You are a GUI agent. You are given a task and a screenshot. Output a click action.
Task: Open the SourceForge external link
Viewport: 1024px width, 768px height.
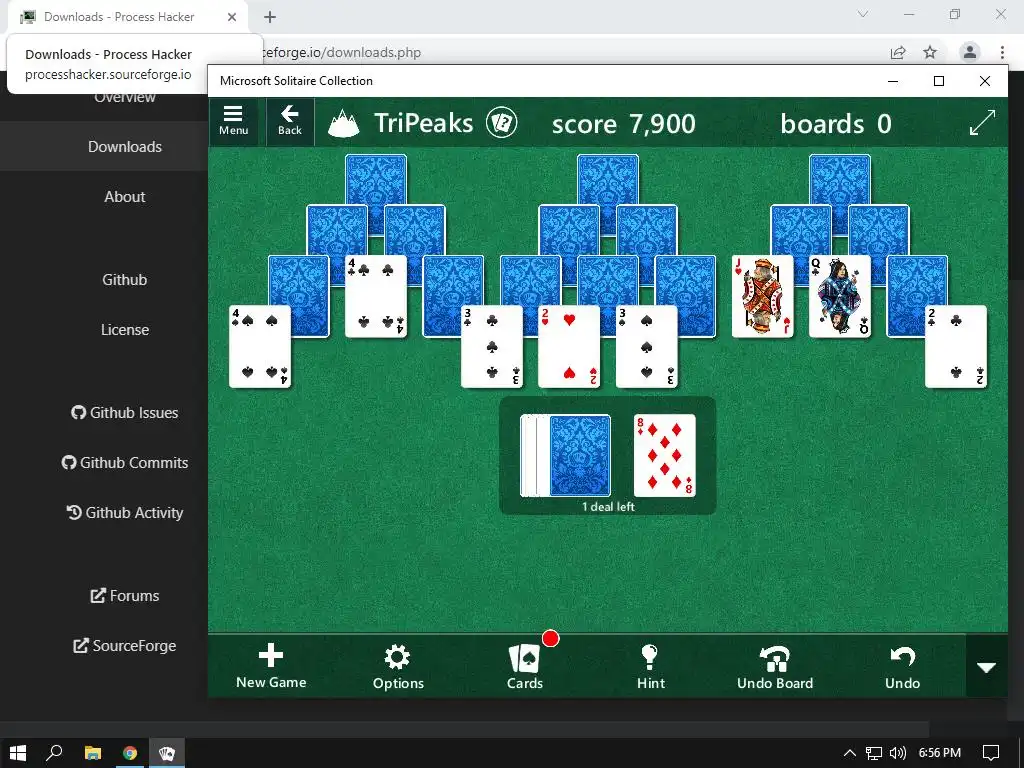click(x=125, y=646)
